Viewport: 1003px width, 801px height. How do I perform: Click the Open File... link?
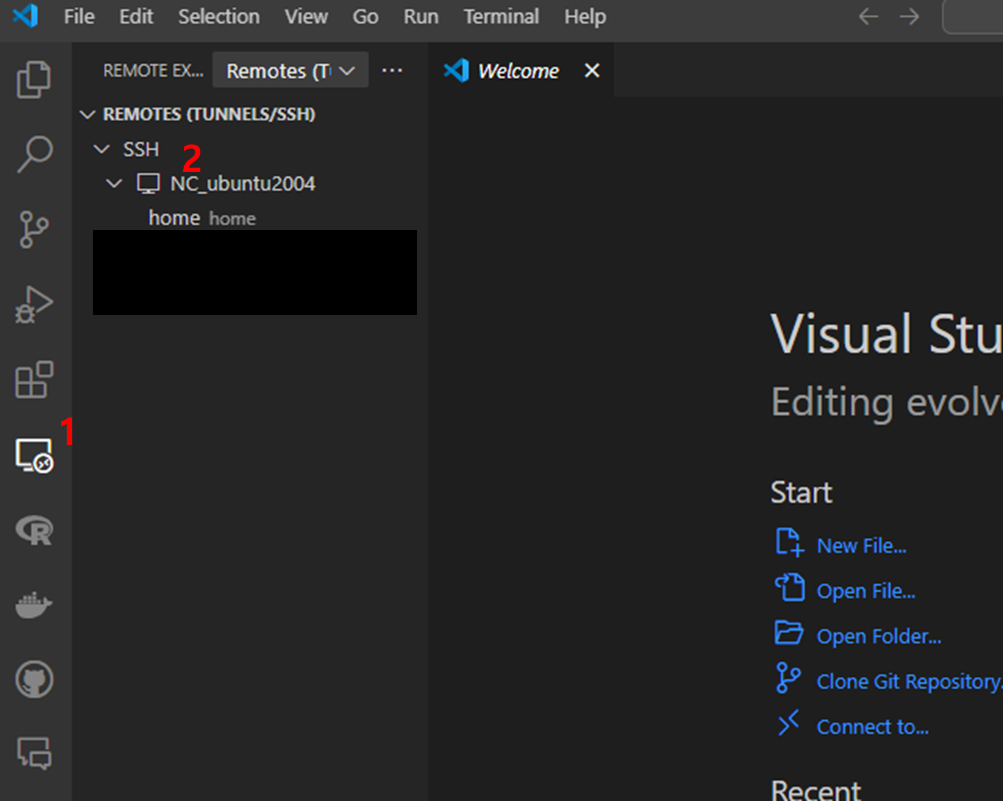point(865,591)
